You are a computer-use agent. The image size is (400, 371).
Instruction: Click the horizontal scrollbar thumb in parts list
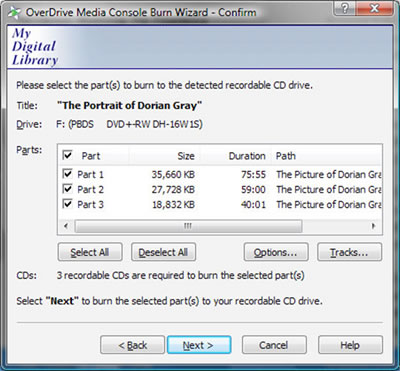coord(188,226)
